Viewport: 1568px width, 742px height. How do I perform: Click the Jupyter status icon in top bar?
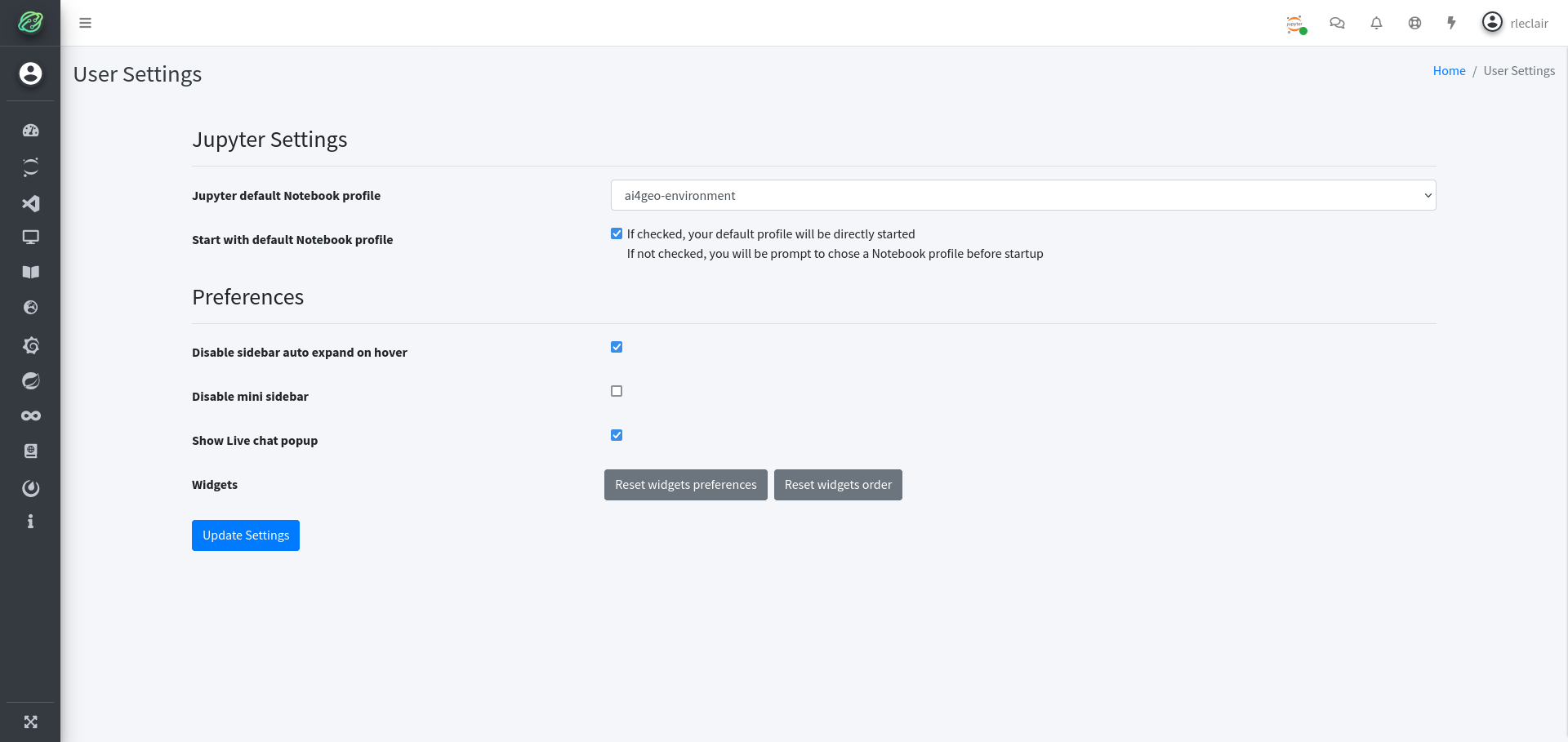pyautogui.click(x=1295, y=24)
